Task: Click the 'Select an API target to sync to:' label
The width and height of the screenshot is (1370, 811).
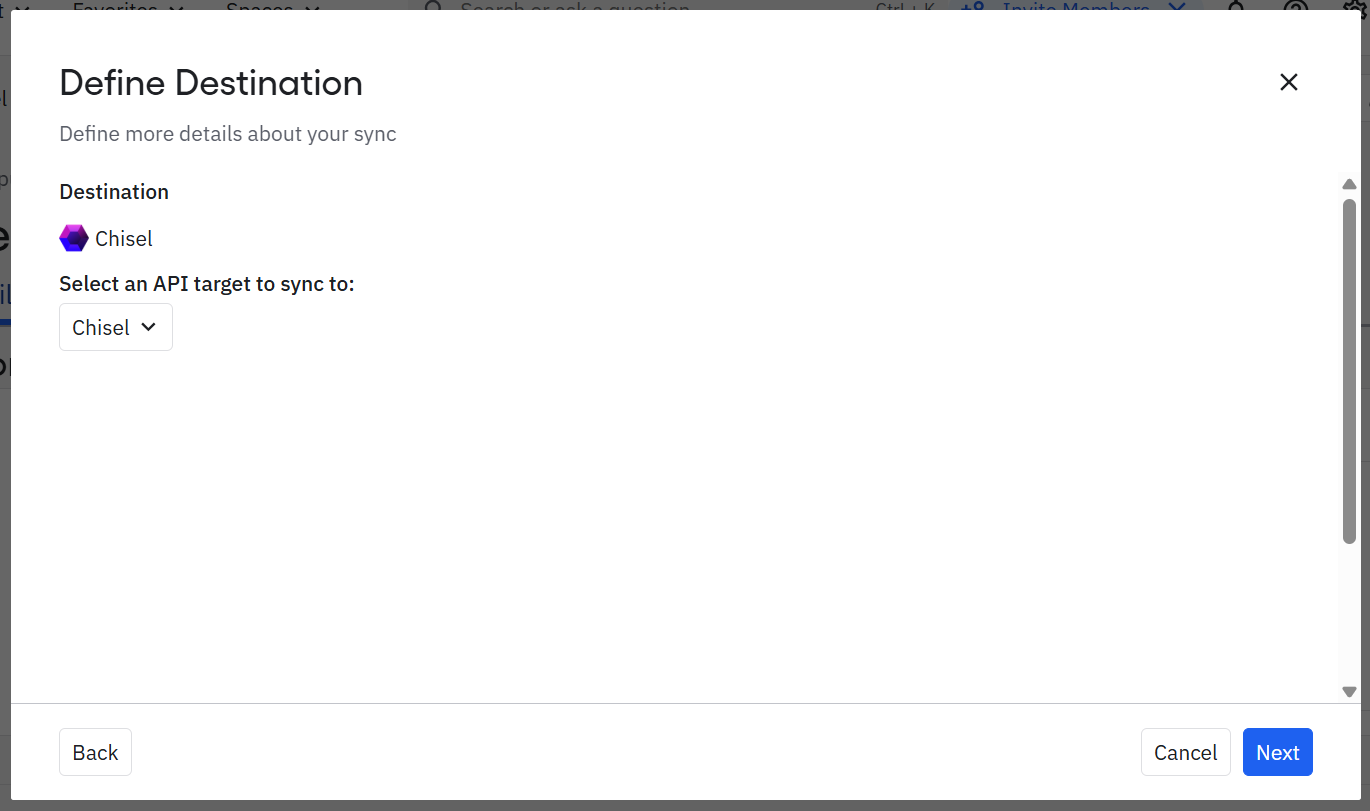Action: 207,284
